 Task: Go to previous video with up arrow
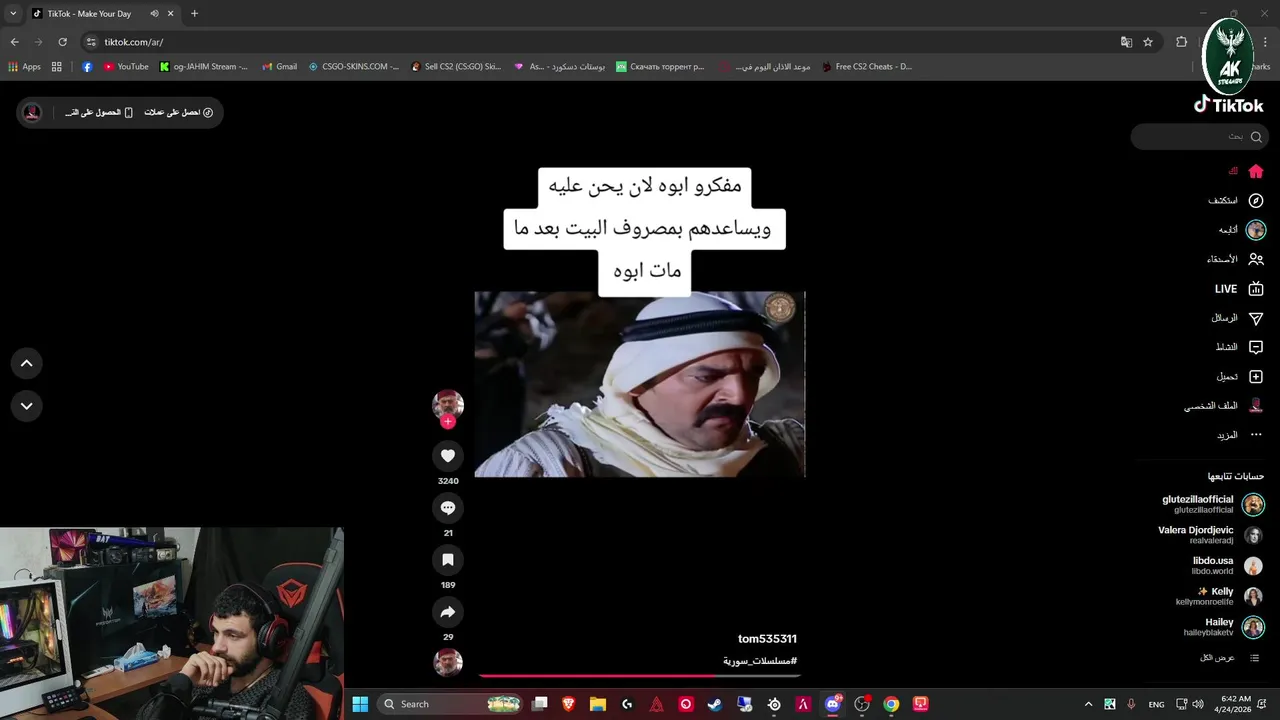coord(27,364)
